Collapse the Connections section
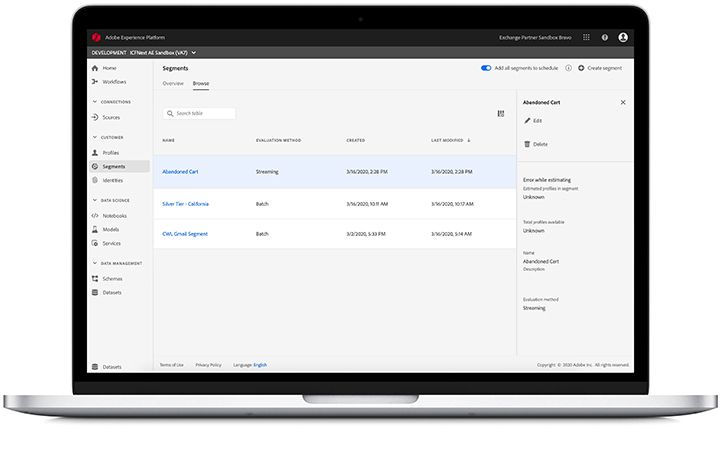Screen dimensions: 720x450 pos(95,101)
